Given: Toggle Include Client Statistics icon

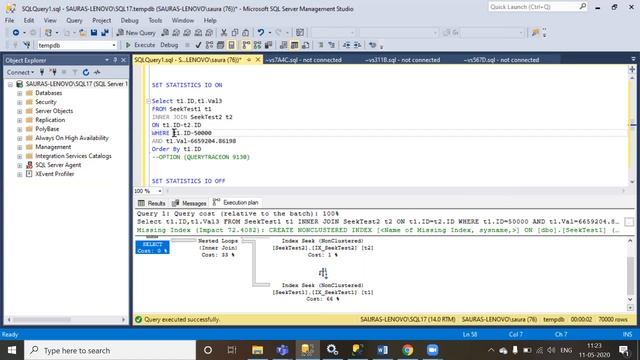Looking at the screenshot, I should (x=268, y=45).
